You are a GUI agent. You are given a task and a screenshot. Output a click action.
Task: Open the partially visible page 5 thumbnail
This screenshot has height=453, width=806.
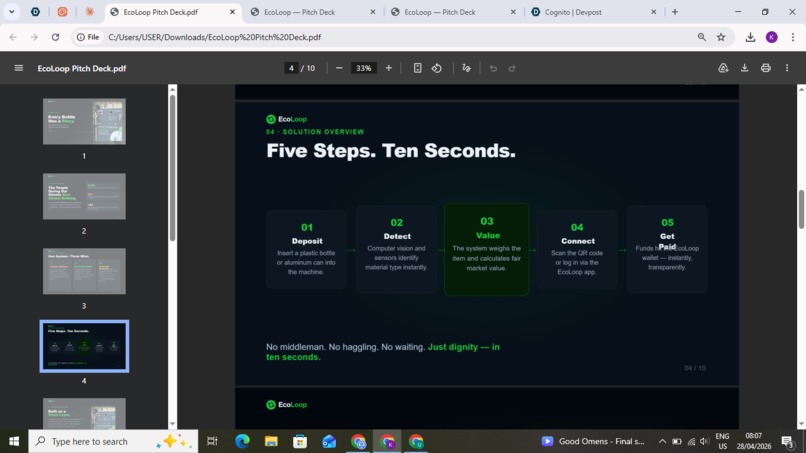(x=84, y=413)
